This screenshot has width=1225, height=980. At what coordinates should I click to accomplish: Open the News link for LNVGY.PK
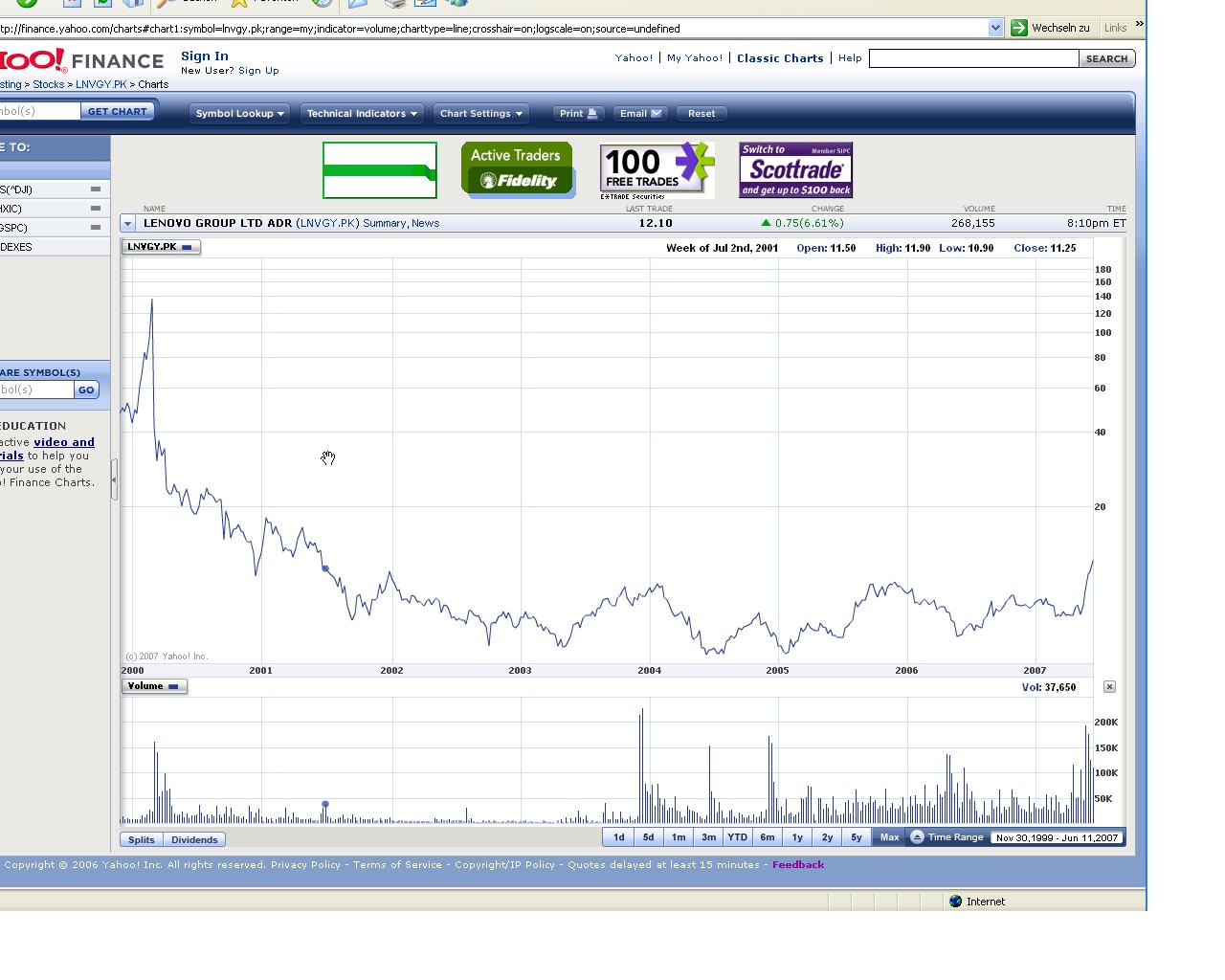[x=426, y=223]
